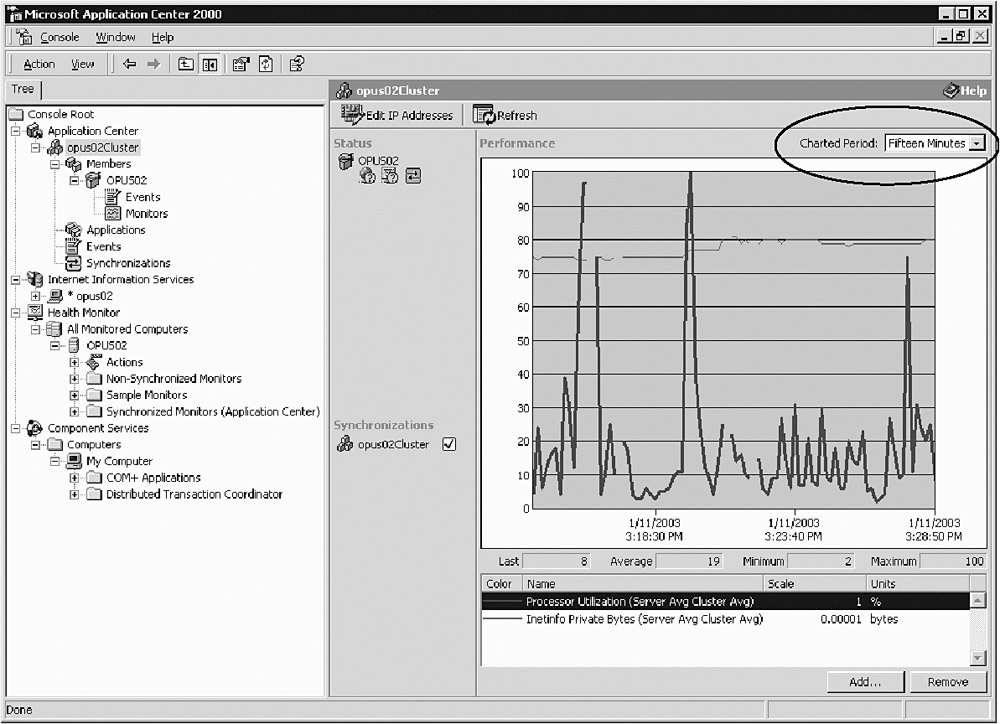The image size is (1000, 724).
Task: Toggle the Show/Hide Console Tree icon
Action: click(210, 64)
